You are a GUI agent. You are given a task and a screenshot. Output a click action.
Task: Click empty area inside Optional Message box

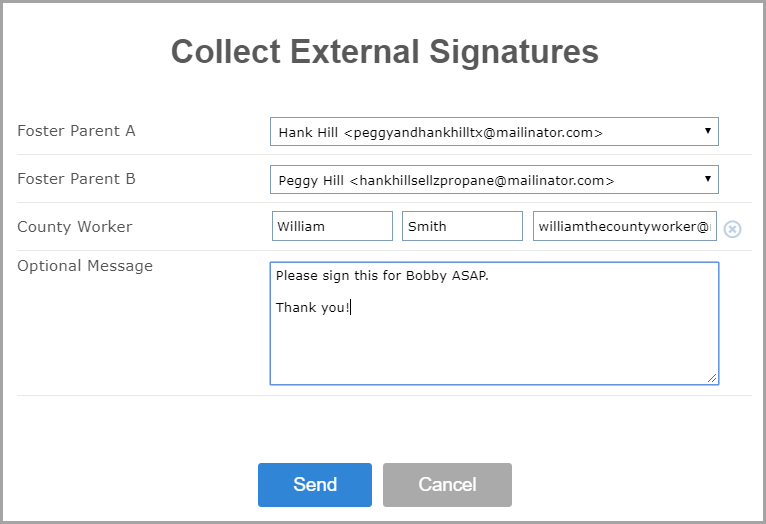tap(494, 349)
